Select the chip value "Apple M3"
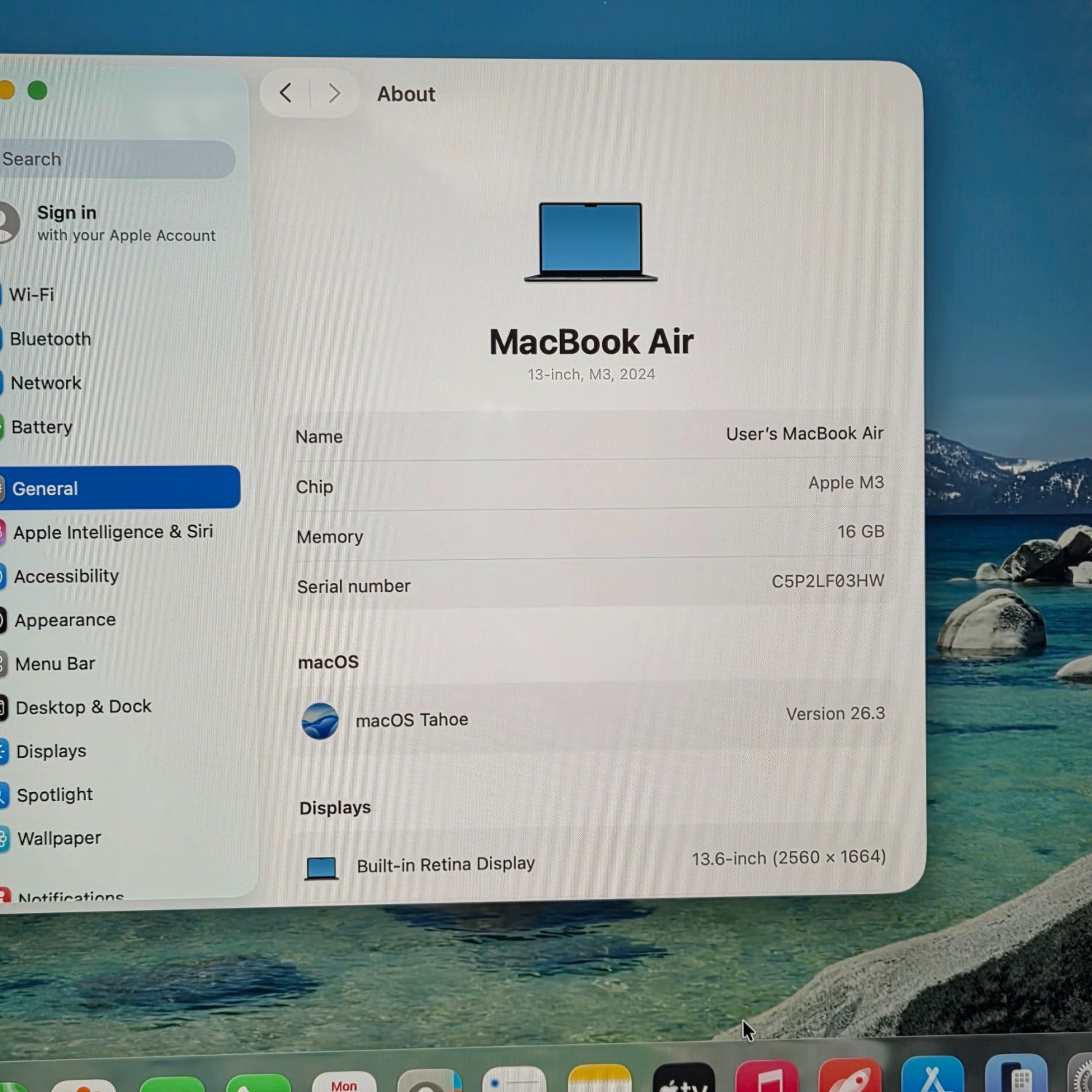 click(x=846, y=483)
